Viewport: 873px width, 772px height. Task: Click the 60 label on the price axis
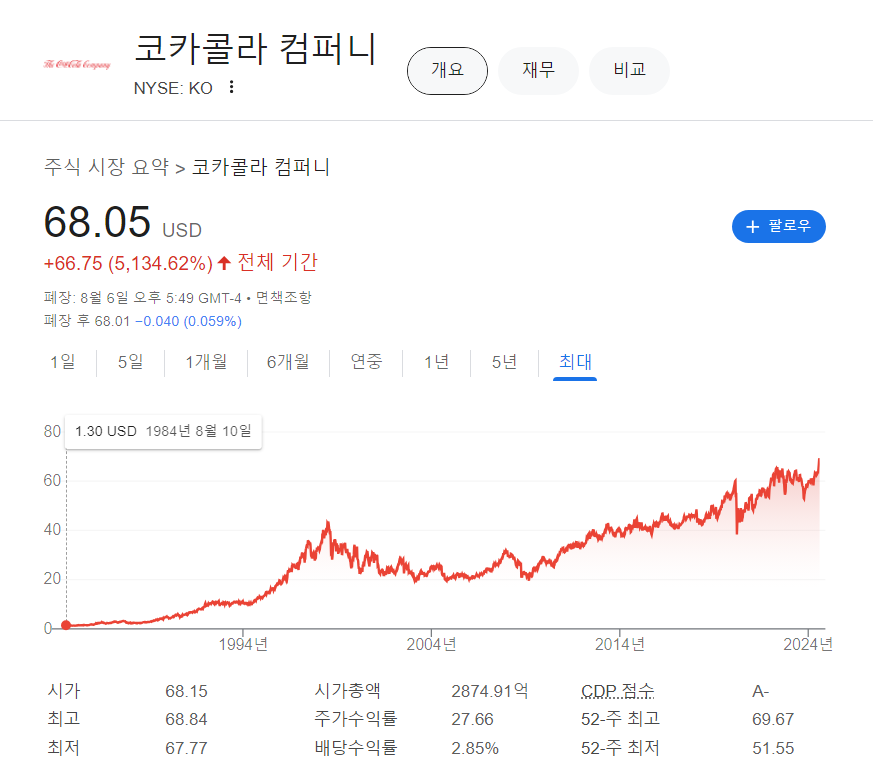click(x=52, y=480)
